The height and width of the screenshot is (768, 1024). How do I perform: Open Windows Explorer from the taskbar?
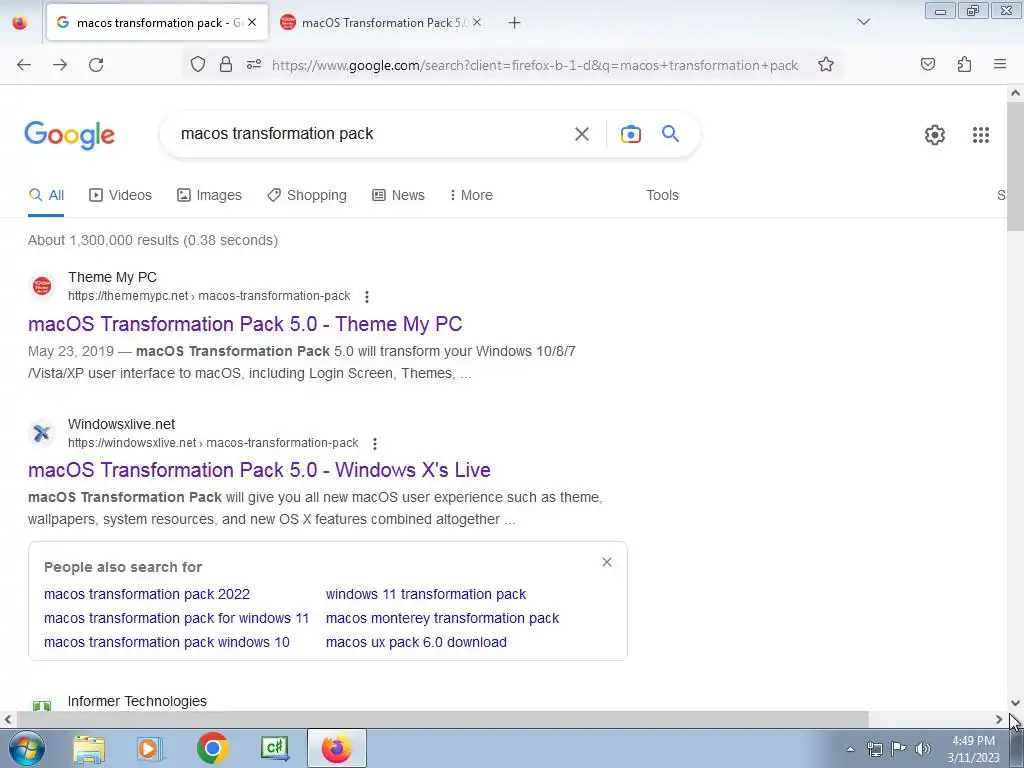tap(89, 749)
